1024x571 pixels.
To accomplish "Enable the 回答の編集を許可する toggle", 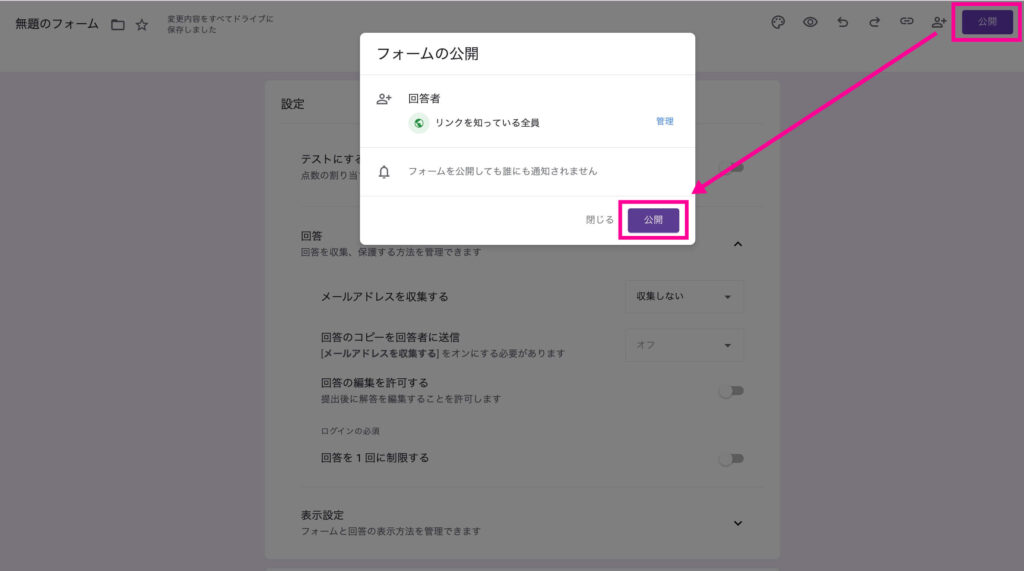I will tap(731, 391).
